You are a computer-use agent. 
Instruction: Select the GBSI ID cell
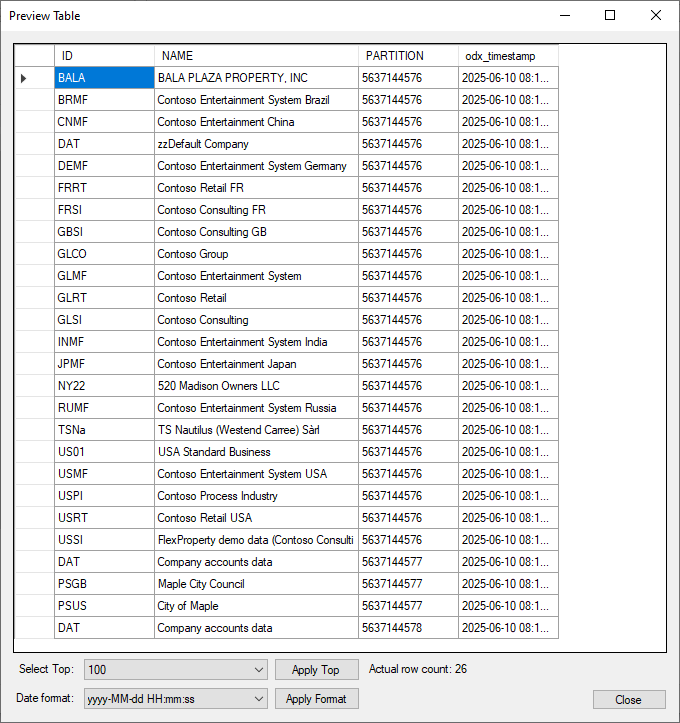104,231
